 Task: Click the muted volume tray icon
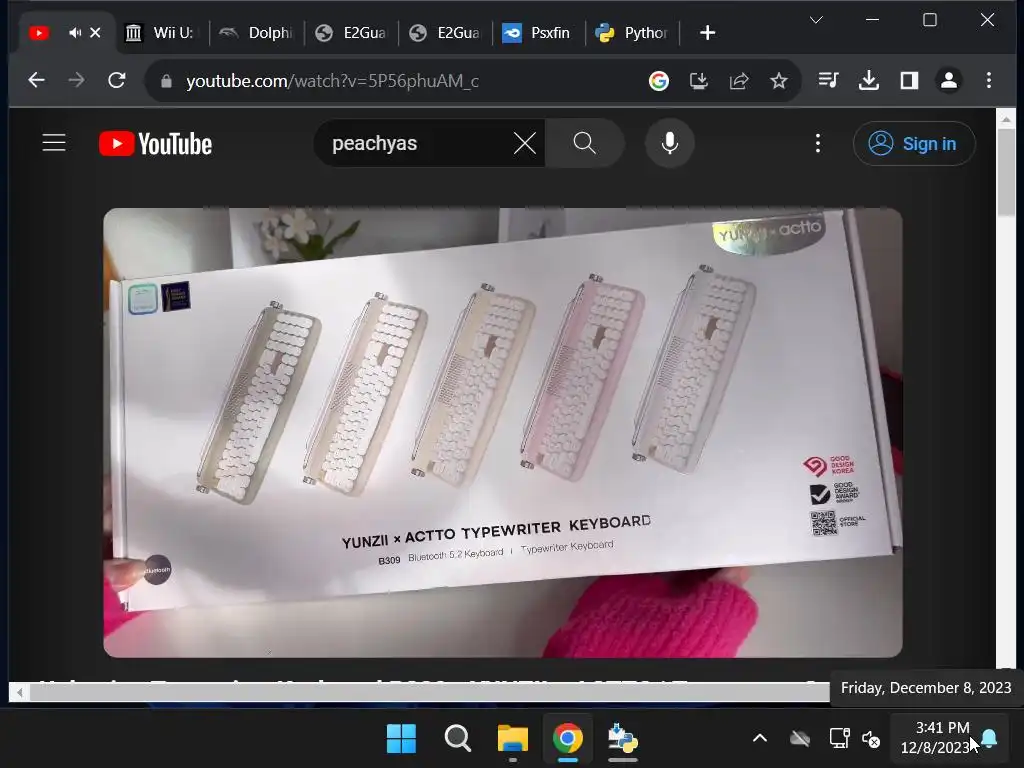point(871,739)
